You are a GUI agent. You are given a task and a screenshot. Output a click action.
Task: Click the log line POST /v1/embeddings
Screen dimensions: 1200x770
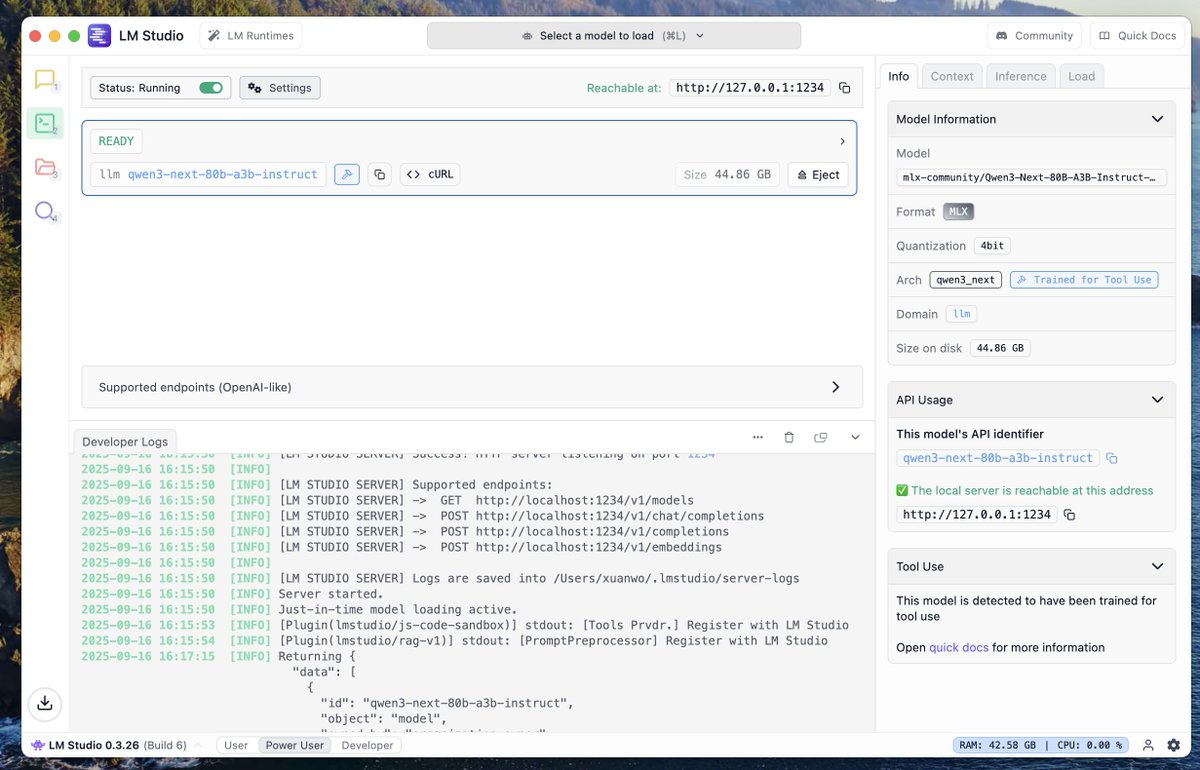[x=402, y=547]
